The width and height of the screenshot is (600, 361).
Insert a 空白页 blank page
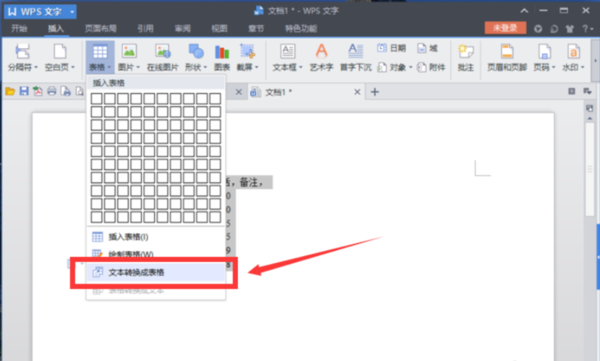click(59, 57)
